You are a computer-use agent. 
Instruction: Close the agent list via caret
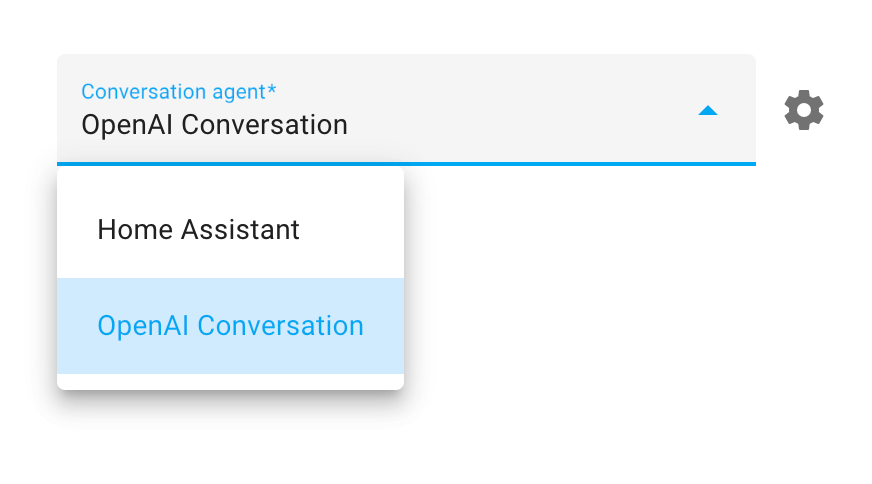707,111
